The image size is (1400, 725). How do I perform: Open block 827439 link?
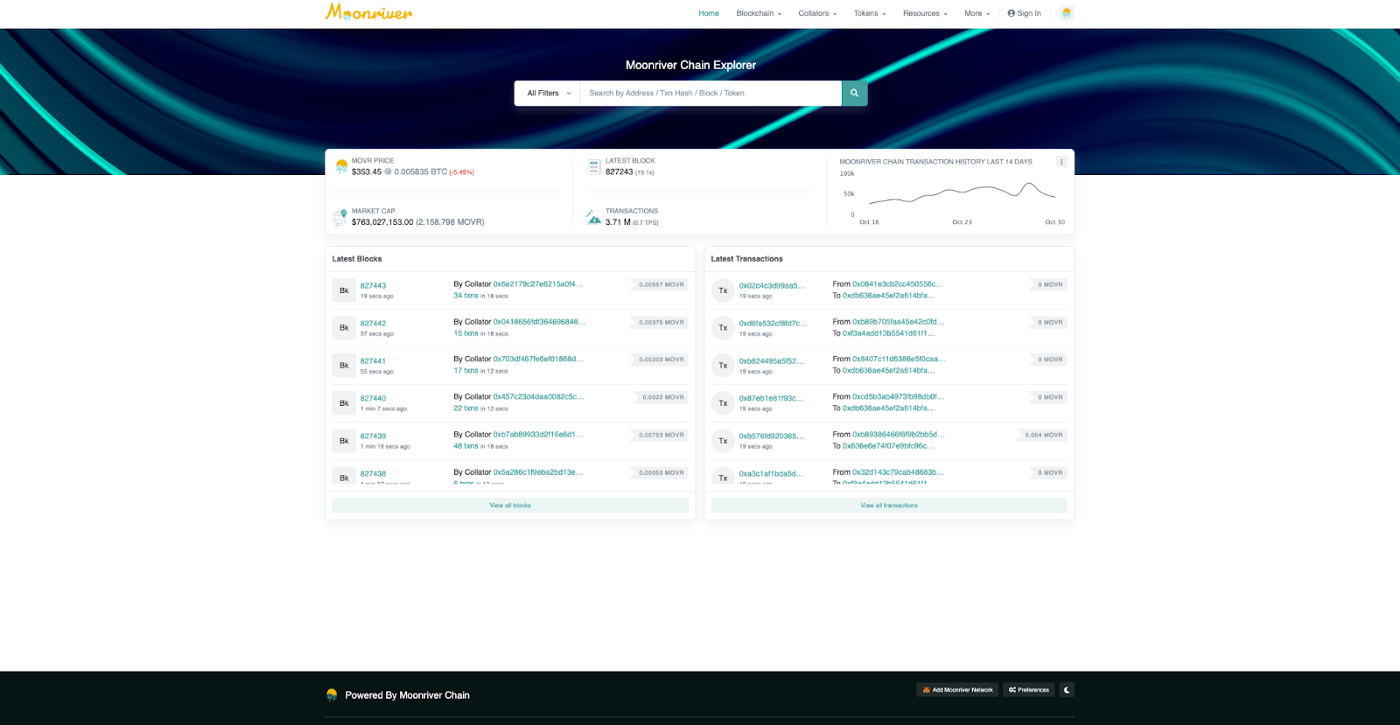[x=373, y=436]
